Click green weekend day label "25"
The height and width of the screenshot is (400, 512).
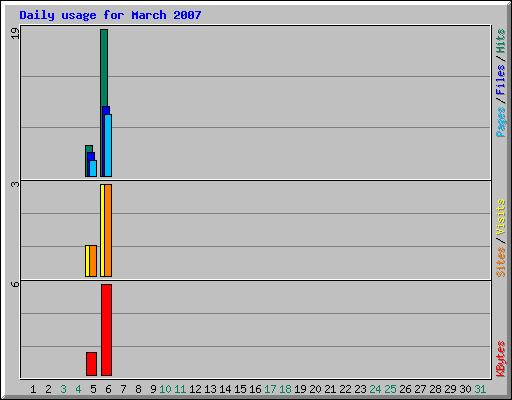(x=390, y=389)
